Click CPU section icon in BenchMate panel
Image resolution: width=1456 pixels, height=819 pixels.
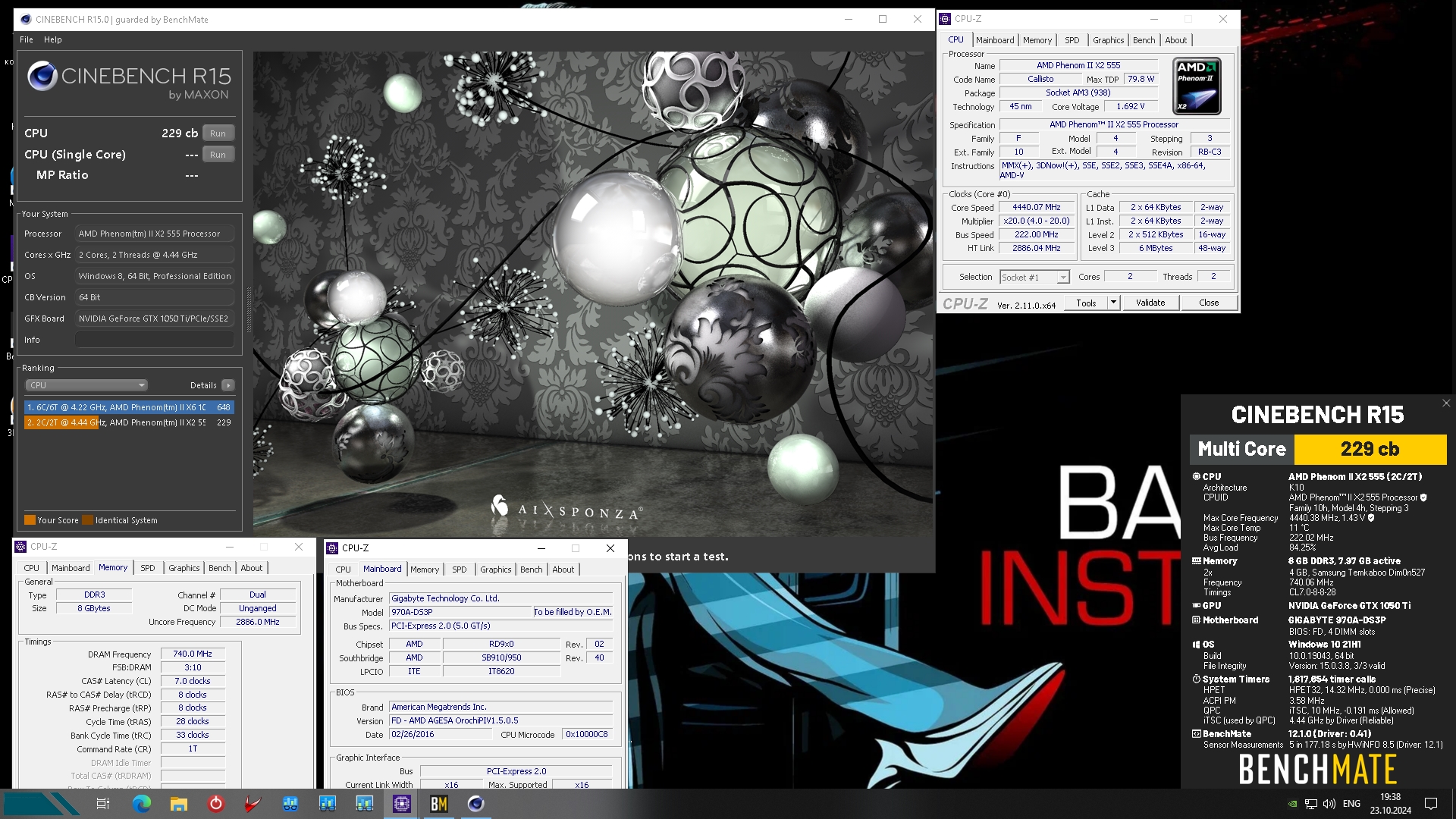coord(1196,477)
